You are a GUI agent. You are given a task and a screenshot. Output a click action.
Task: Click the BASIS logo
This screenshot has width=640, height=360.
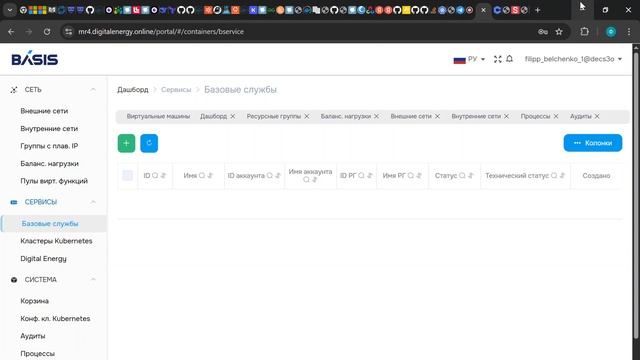[x=35, y=58]
